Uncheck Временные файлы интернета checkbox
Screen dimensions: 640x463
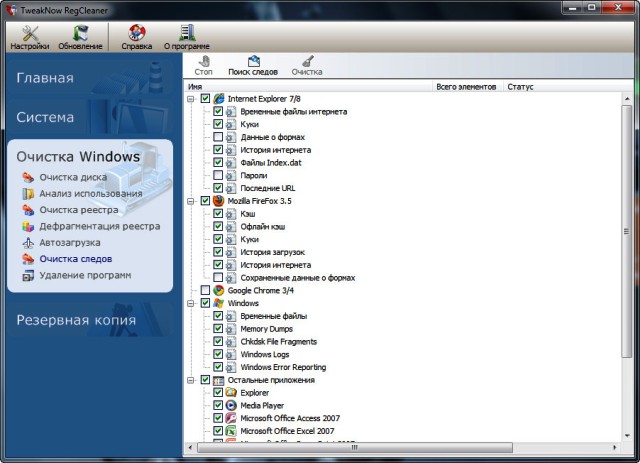[x=218, y=111]
